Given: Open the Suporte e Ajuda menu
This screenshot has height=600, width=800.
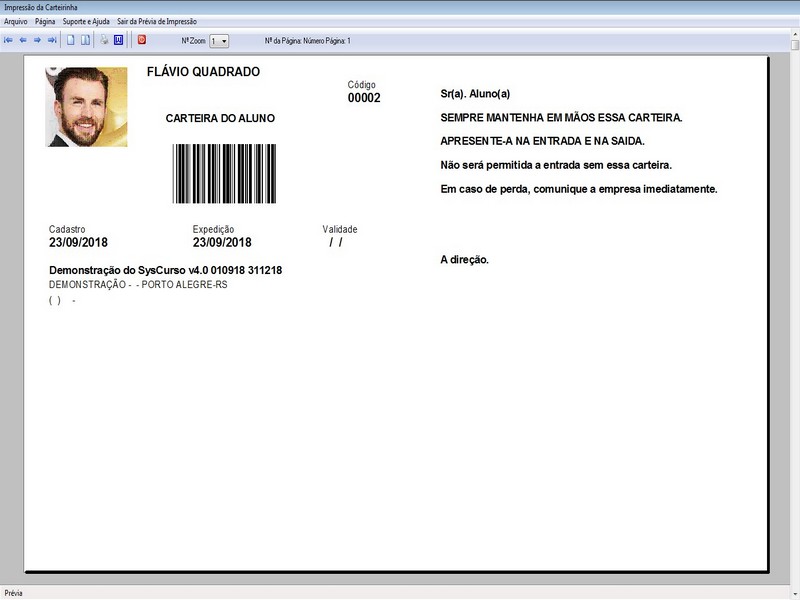Looking at the screenshot, I should click(x=86, y=22).
